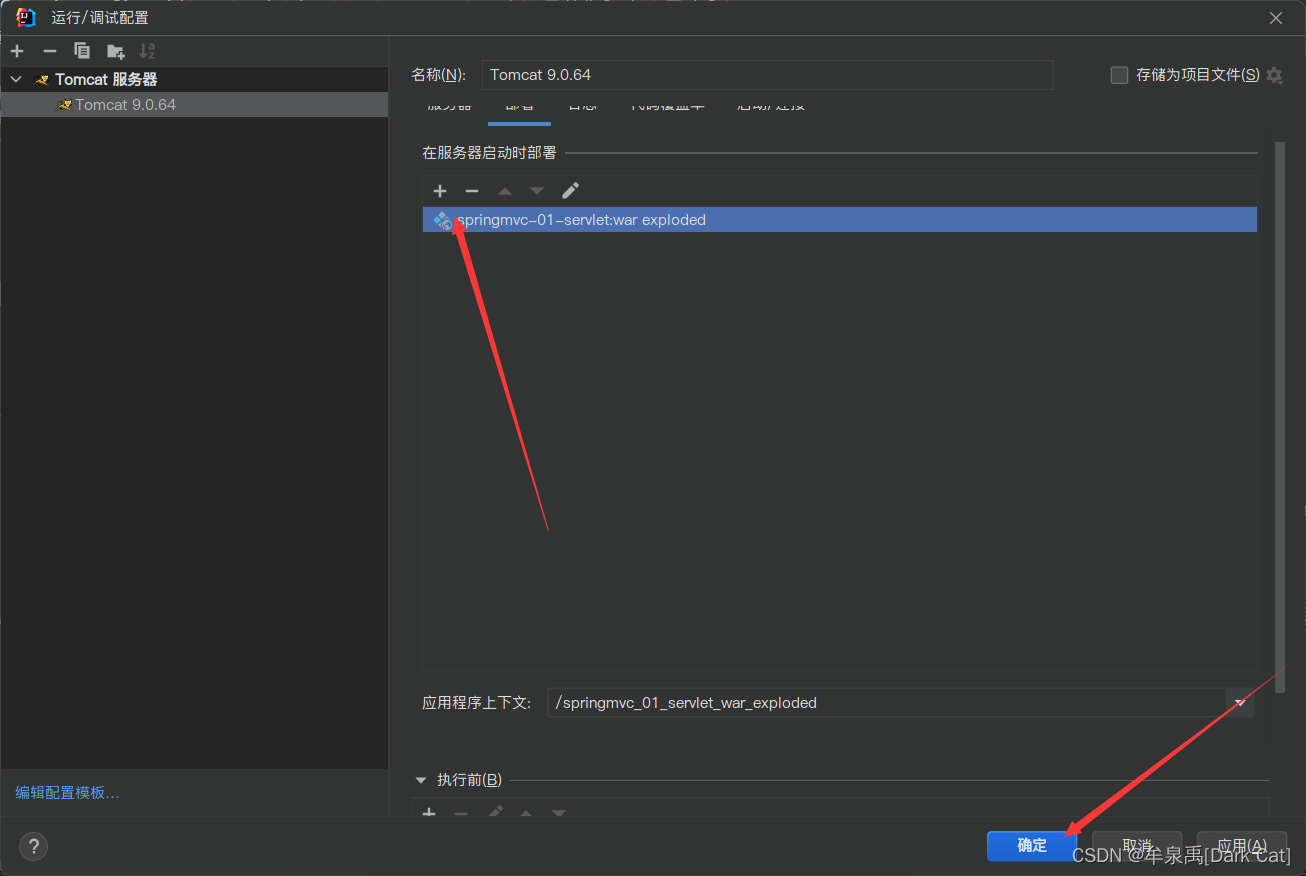
Task: Click the 应用程序上下文 text field
Action: click(x=886, y=703)
